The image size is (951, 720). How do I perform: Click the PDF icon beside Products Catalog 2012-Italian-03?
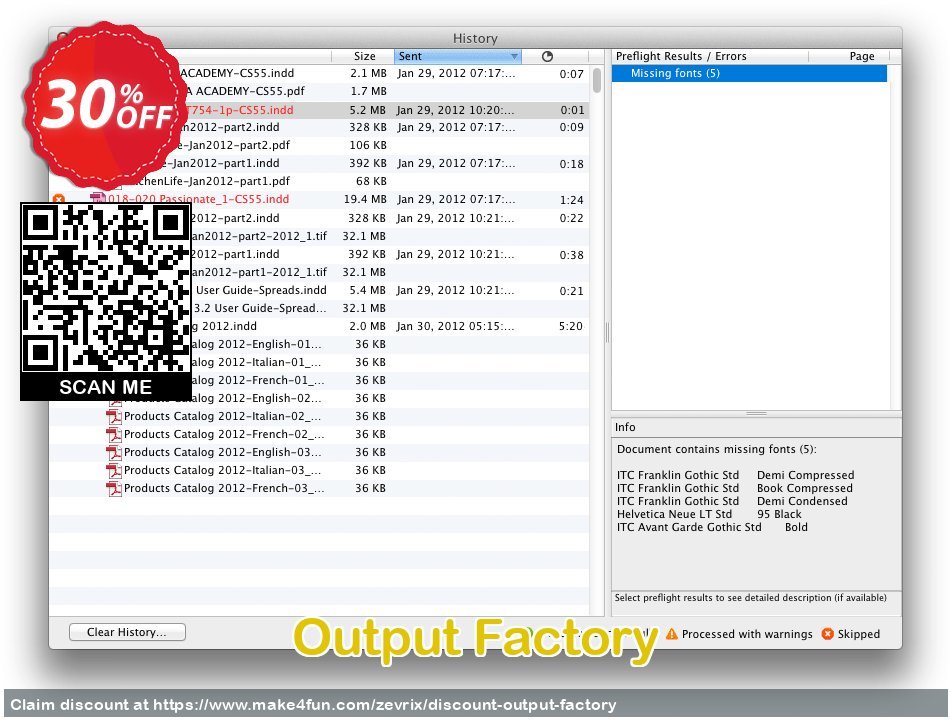113,471
